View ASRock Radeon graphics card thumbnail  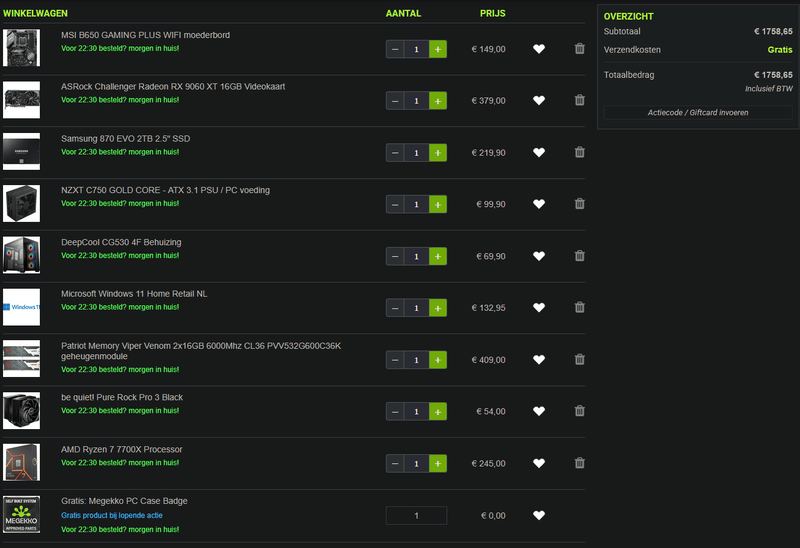pyautogui.click(x=21, y=99)
